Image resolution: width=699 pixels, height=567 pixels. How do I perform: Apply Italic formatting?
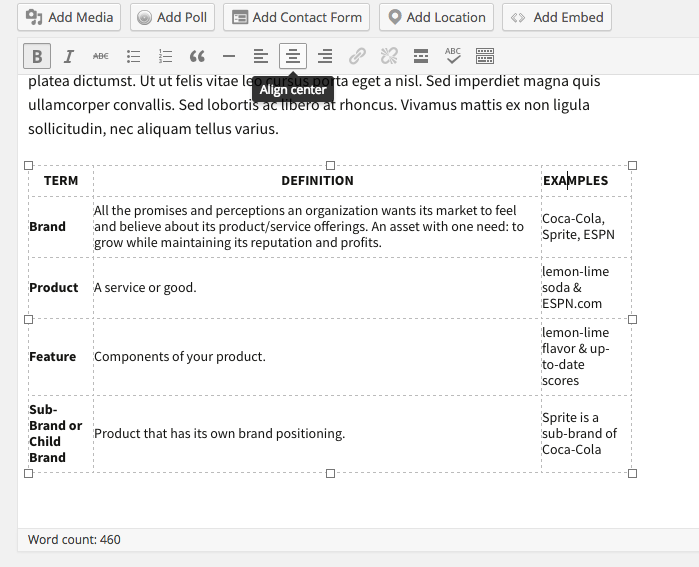[69, 56]
